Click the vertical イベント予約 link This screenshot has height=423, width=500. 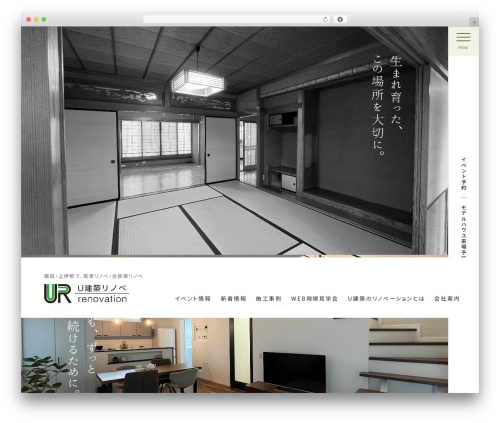pos(463,174)
